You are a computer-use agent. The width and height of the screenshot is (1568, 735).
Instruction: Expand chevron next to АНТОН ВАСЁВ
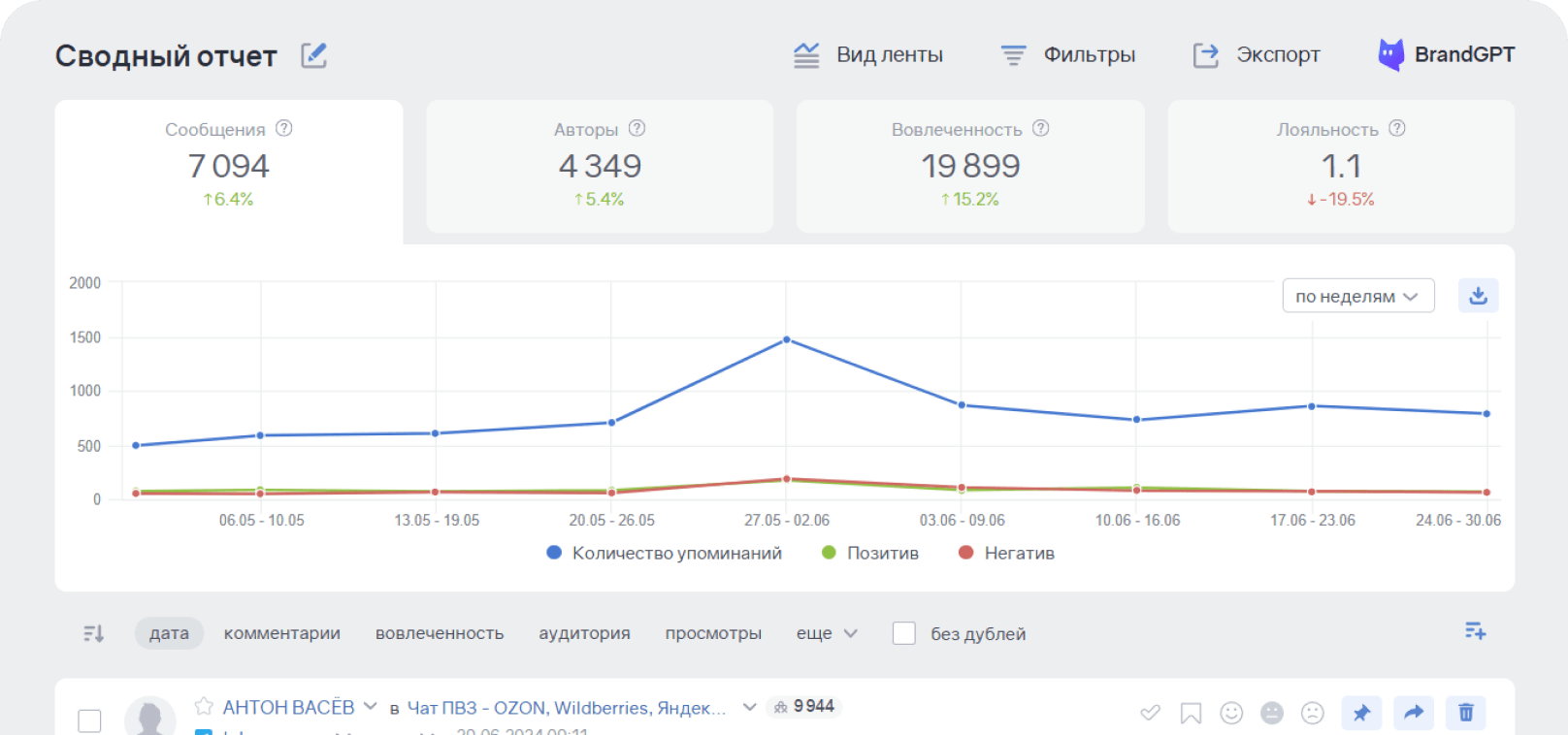pos(371,707)
